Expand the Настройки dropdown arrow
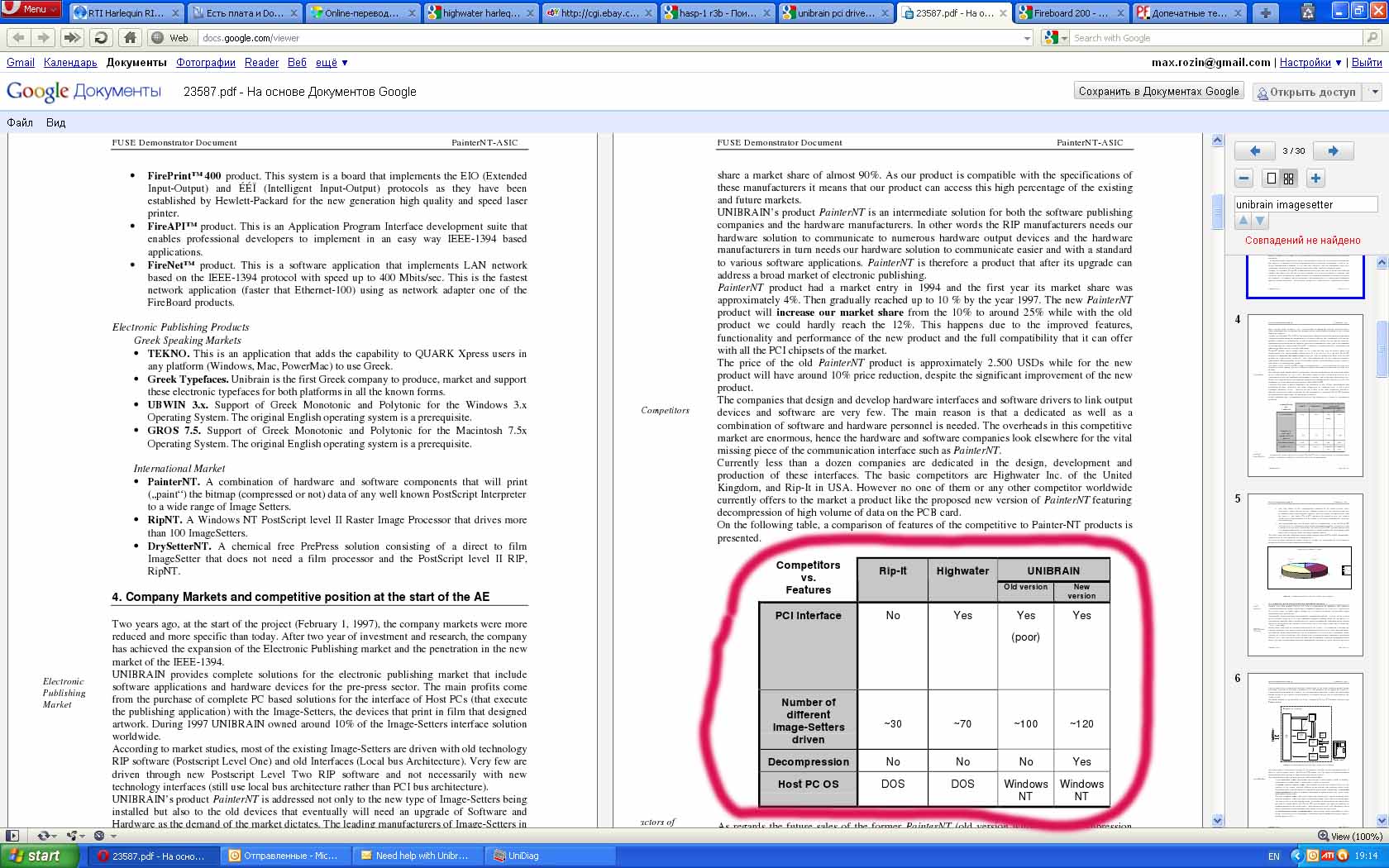The height and width of the screenshot is (868, 1389). coord(1339,63)
